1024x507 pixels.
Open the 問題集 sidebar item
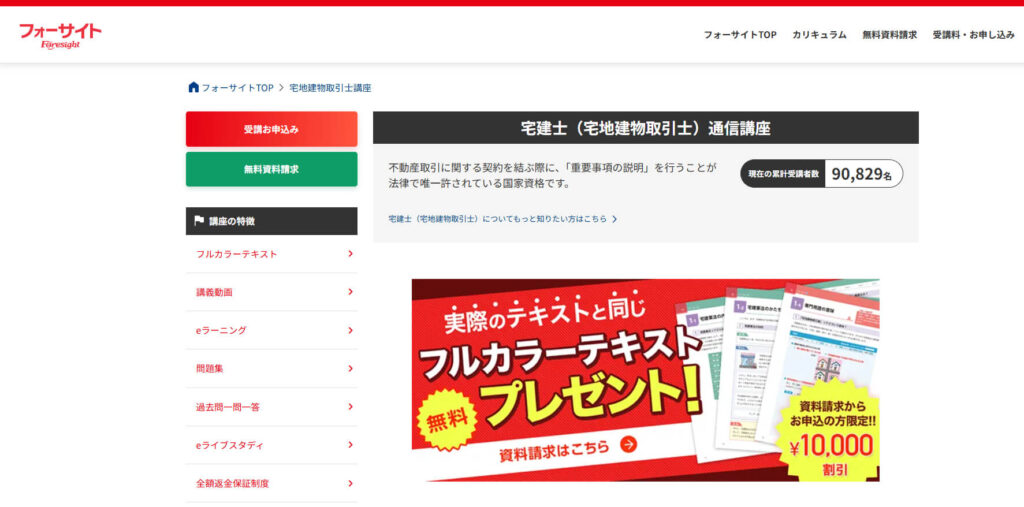click(x=272, y=368)
